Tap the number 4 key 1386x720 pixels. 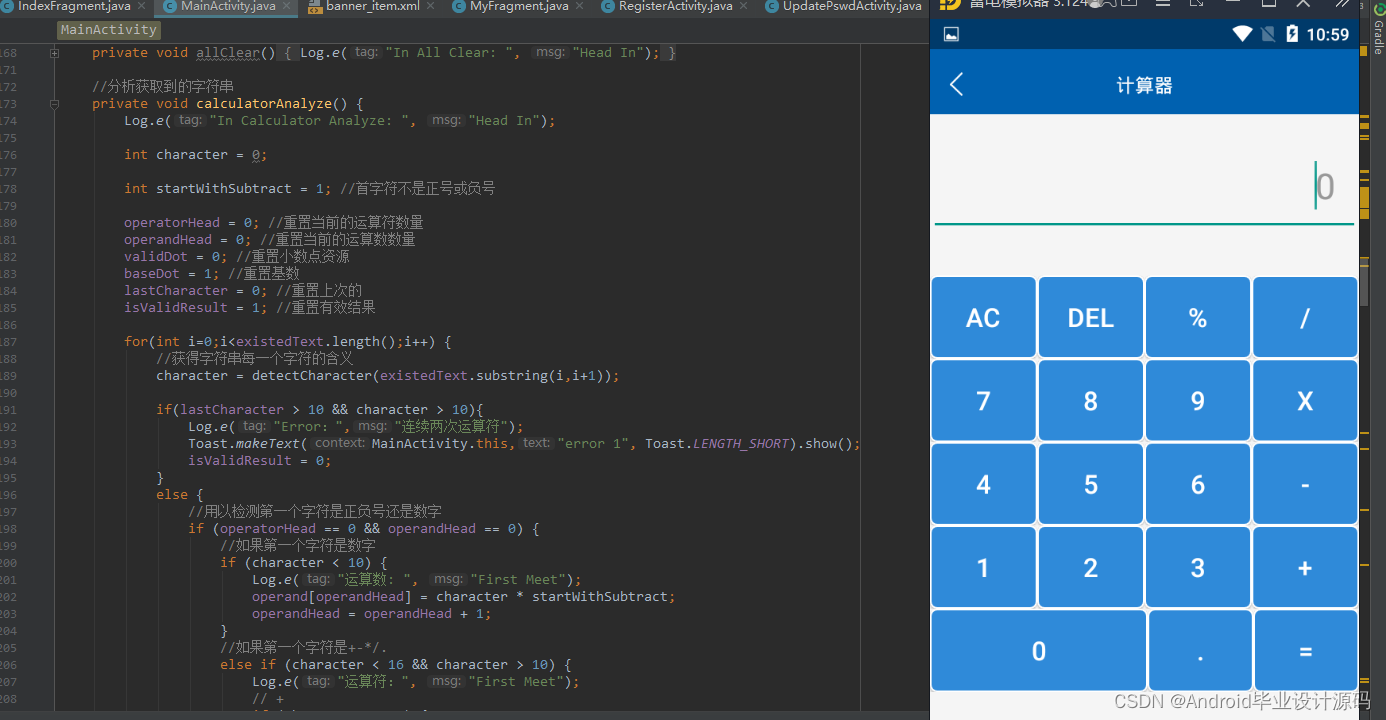pos(983,484)
